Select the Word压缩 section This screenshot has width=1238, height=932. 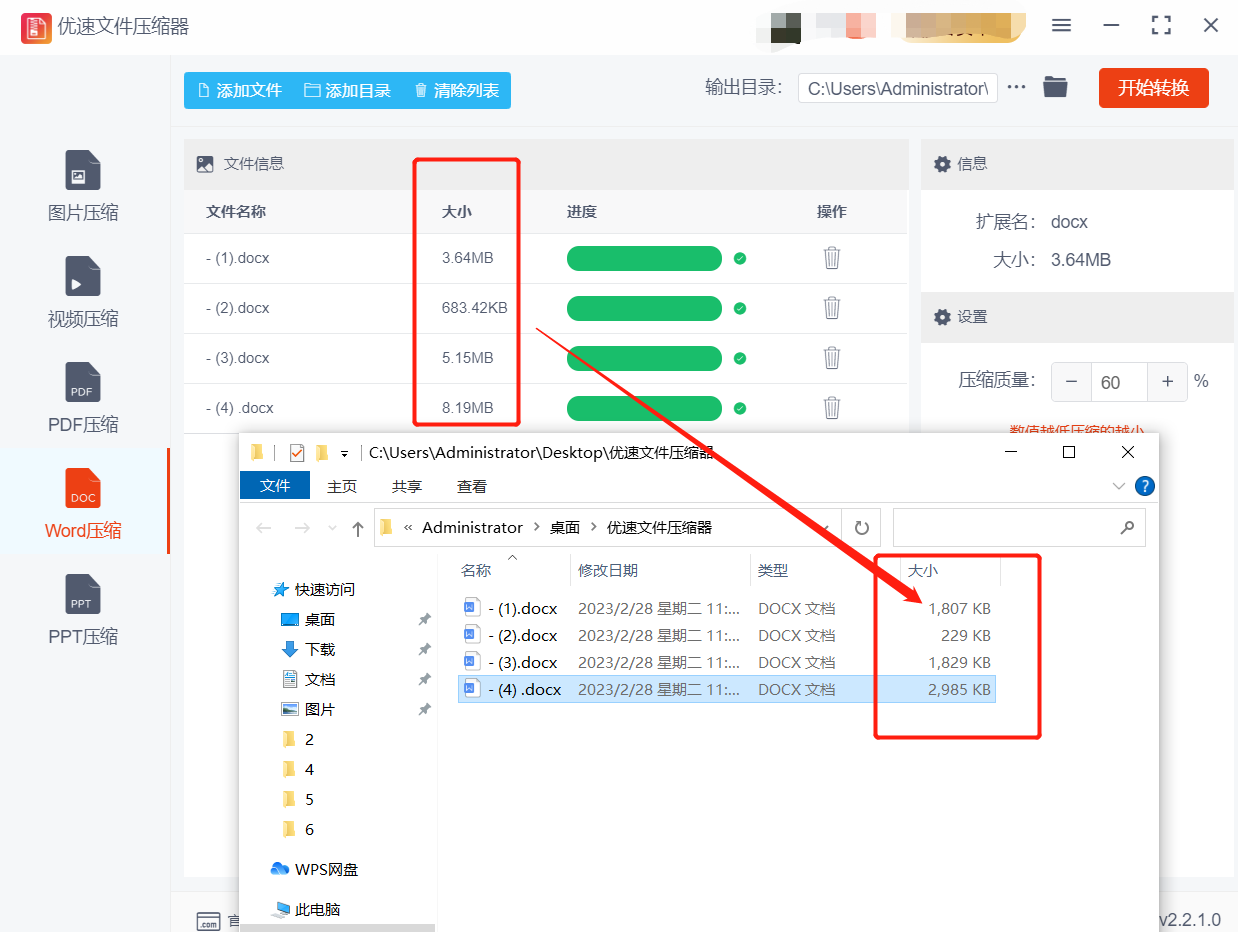point(83,503)
